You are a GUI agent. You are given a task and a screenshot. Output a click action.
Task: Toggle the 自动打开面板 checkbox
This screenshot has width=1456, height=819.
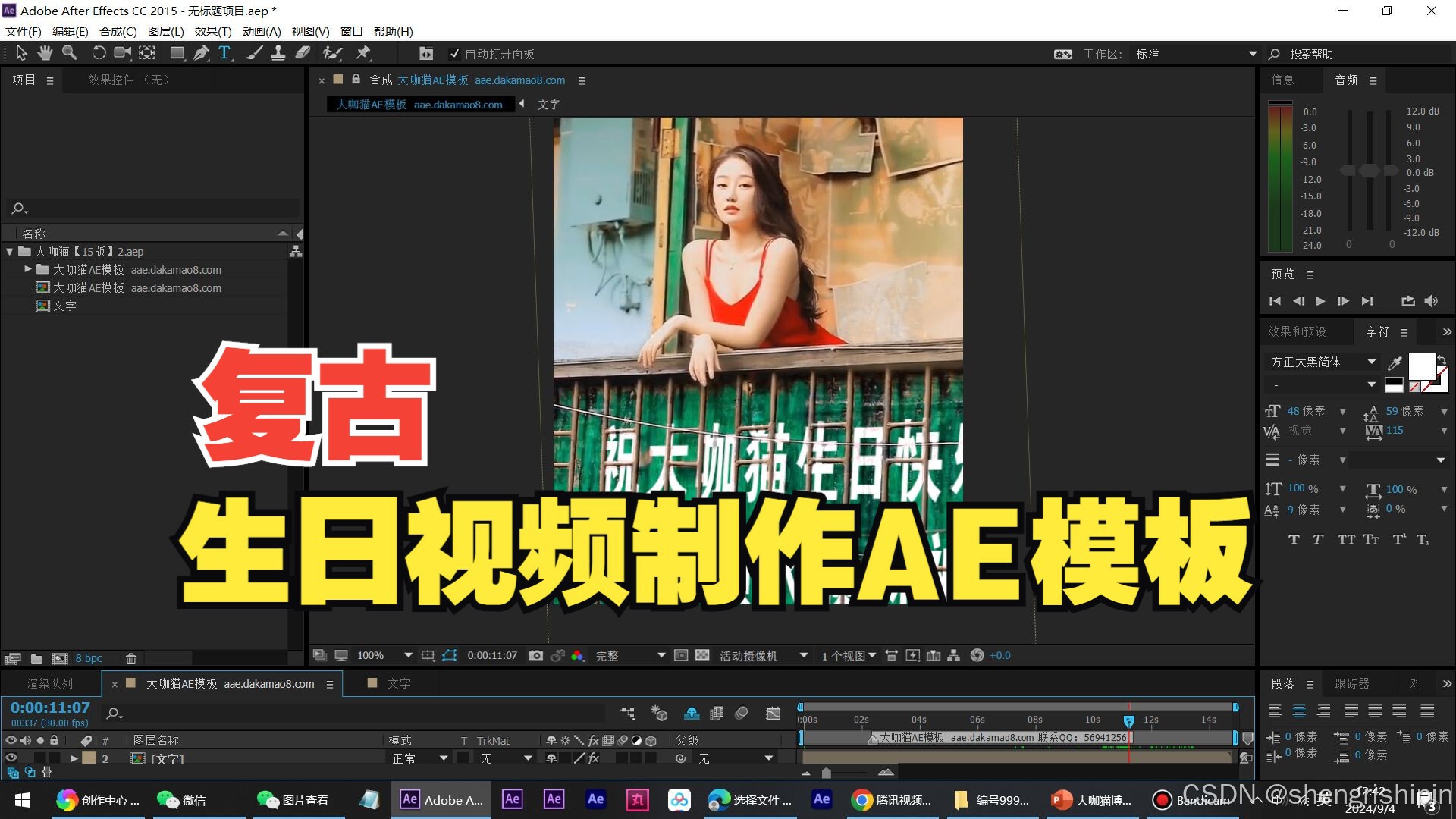coord(454,54)
